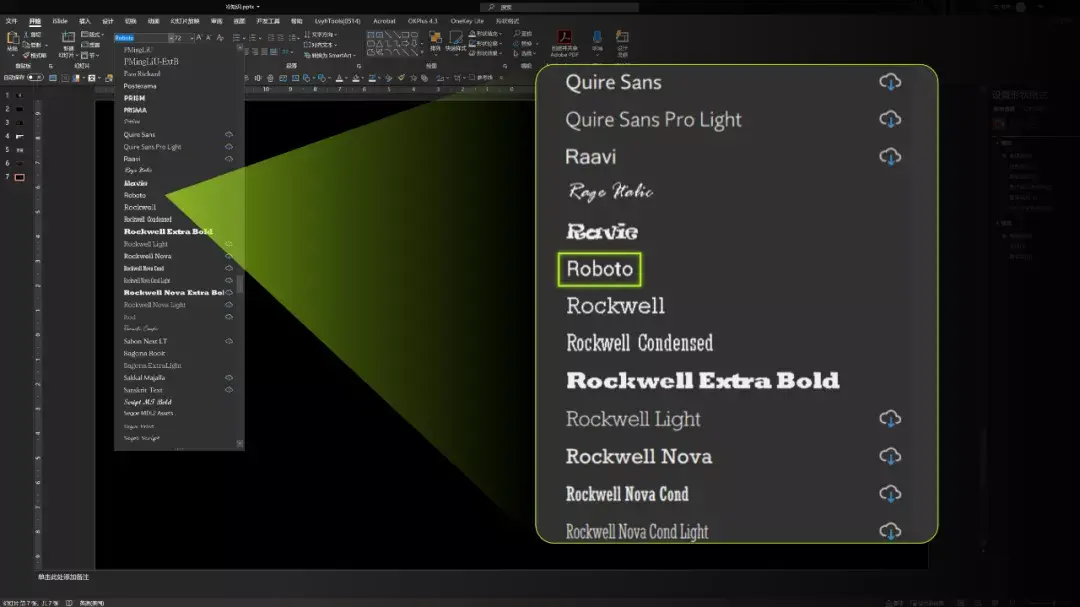Image resolution: width=1080 pixels, height=607 pixels.
Task: Click the New Slide icon
Action: pyautogui.click(x=68, y=39)
